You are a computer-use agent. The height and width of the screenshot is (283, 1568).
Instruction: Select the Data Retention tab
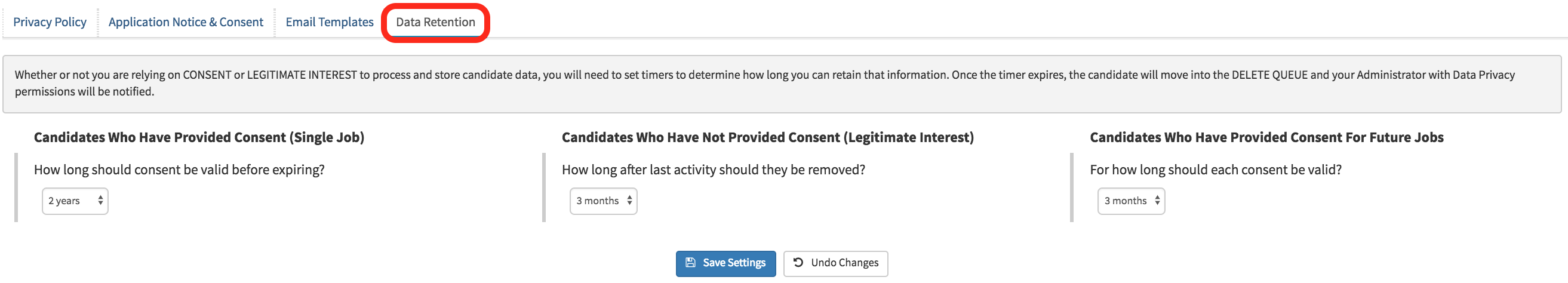click(435, 23)
